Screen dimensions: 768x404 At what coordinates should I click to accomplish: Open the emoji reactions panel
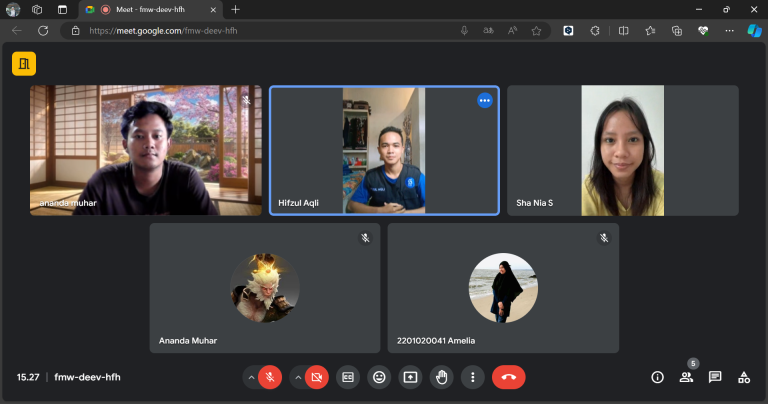(379, 377)
